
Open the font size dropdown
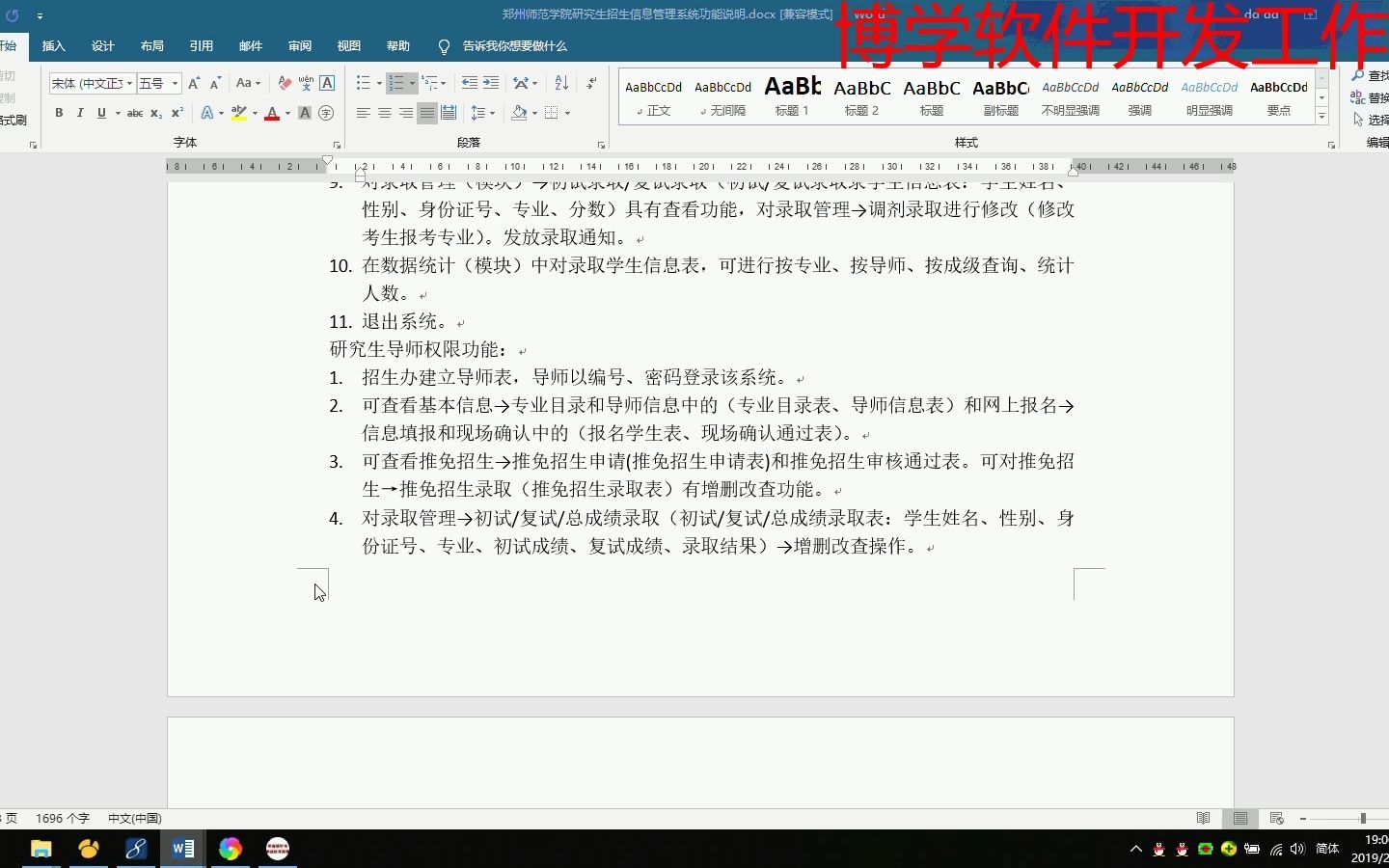[174, 83]
